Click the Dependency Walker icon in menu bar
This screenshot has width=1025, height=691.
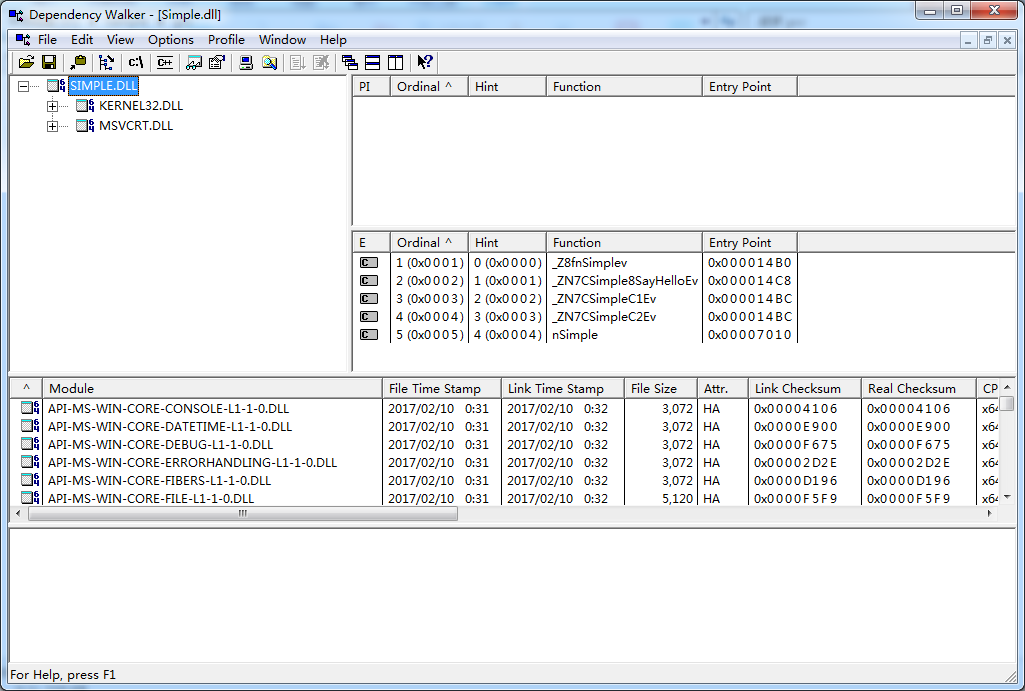point(23,40)
